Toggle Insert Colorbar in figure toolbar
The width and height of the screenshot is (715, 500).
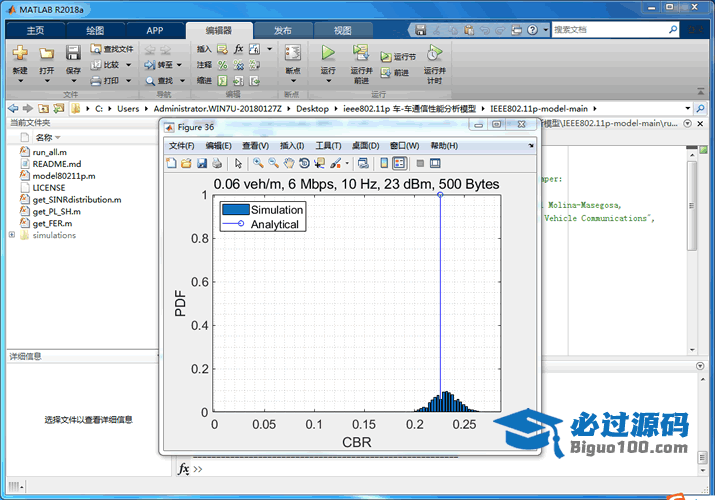coord(384,163)
